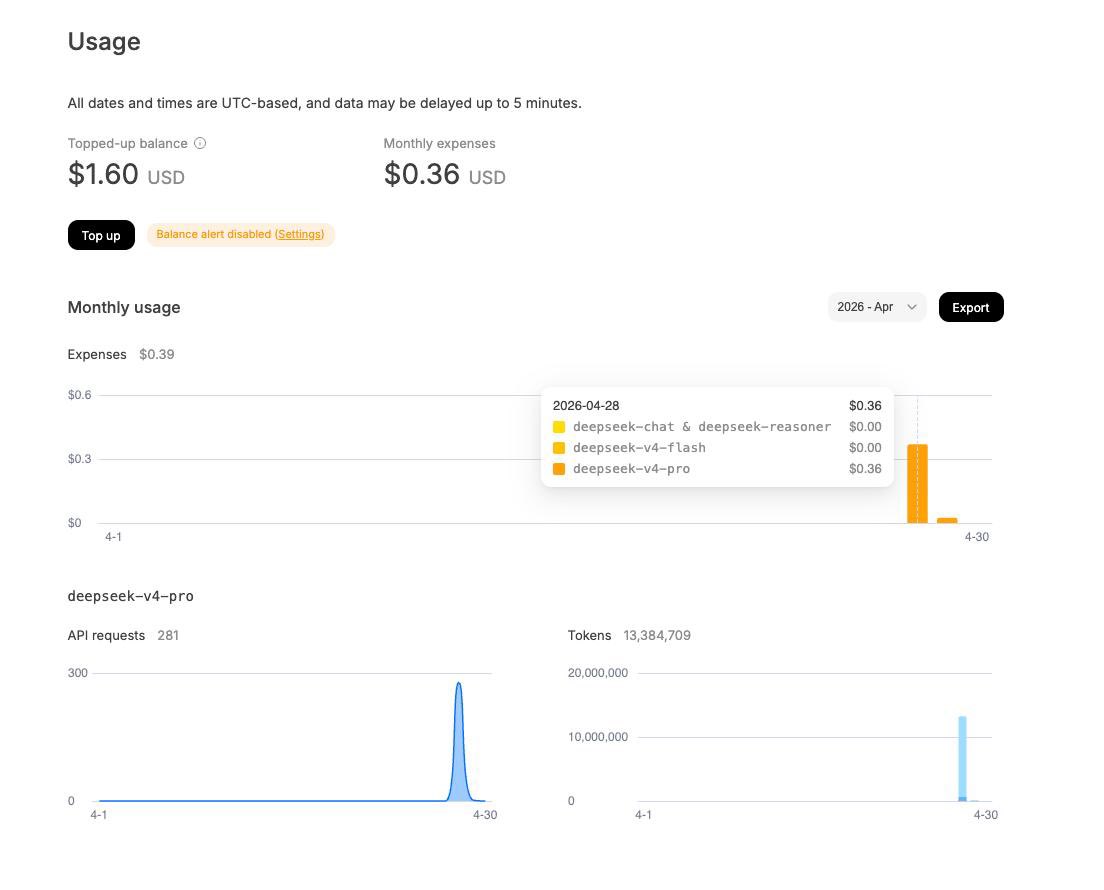Click the UTC-based dates notice text
The height and width of the screenshot is (890, 1104).
pos(325,103)
